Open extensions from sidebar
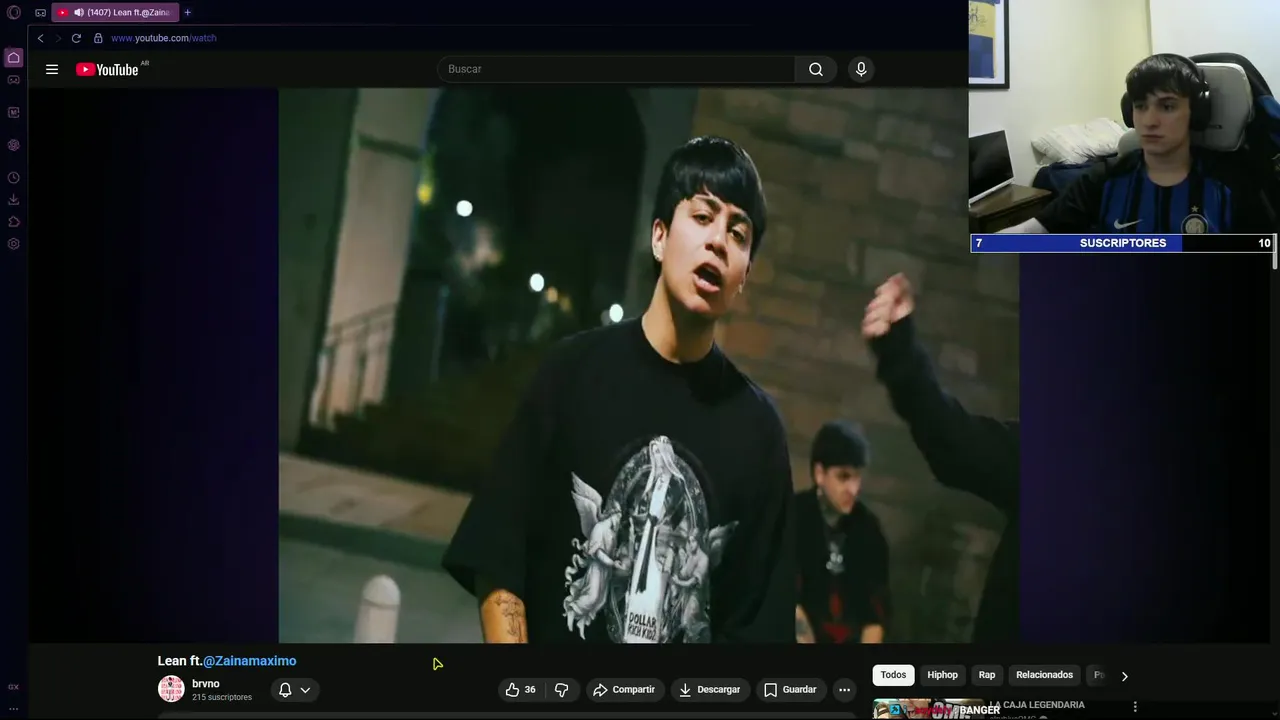Screen dimensions: 1280x720 pyautogui.click(x=14, y=222)
